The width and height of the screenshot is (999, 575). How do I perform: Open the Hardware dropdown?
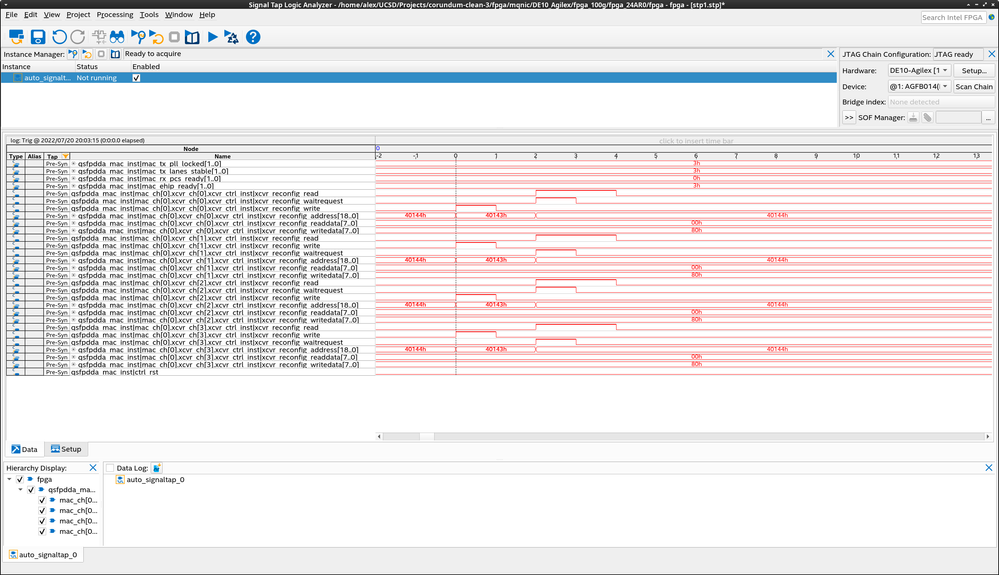click(x=919, y=71)
